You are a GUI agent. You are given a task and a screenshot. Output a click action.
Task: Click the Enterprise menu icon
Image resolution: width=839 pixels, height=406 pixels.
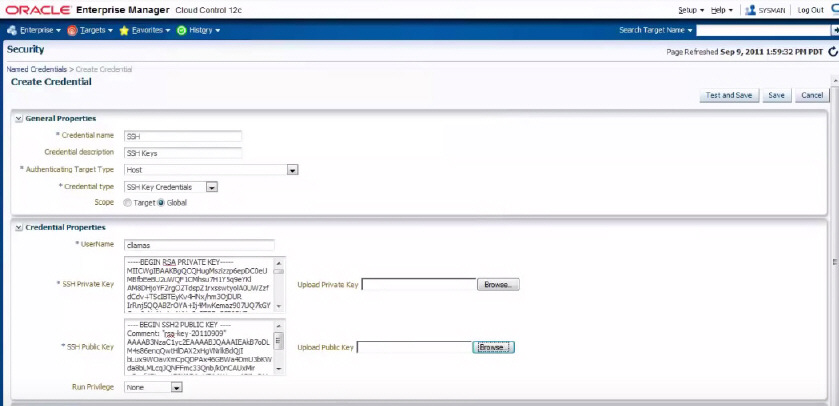12,30
